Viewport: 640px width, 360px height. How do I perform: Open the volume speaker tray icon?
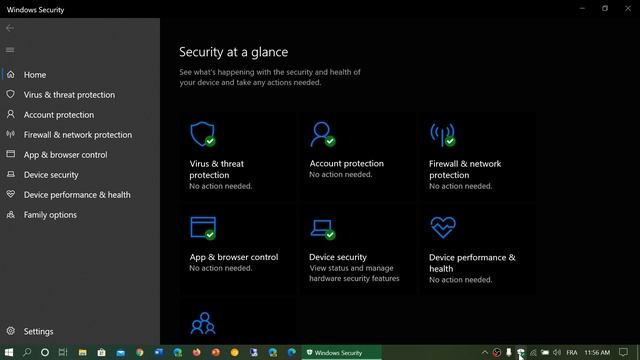pos(557,352)
